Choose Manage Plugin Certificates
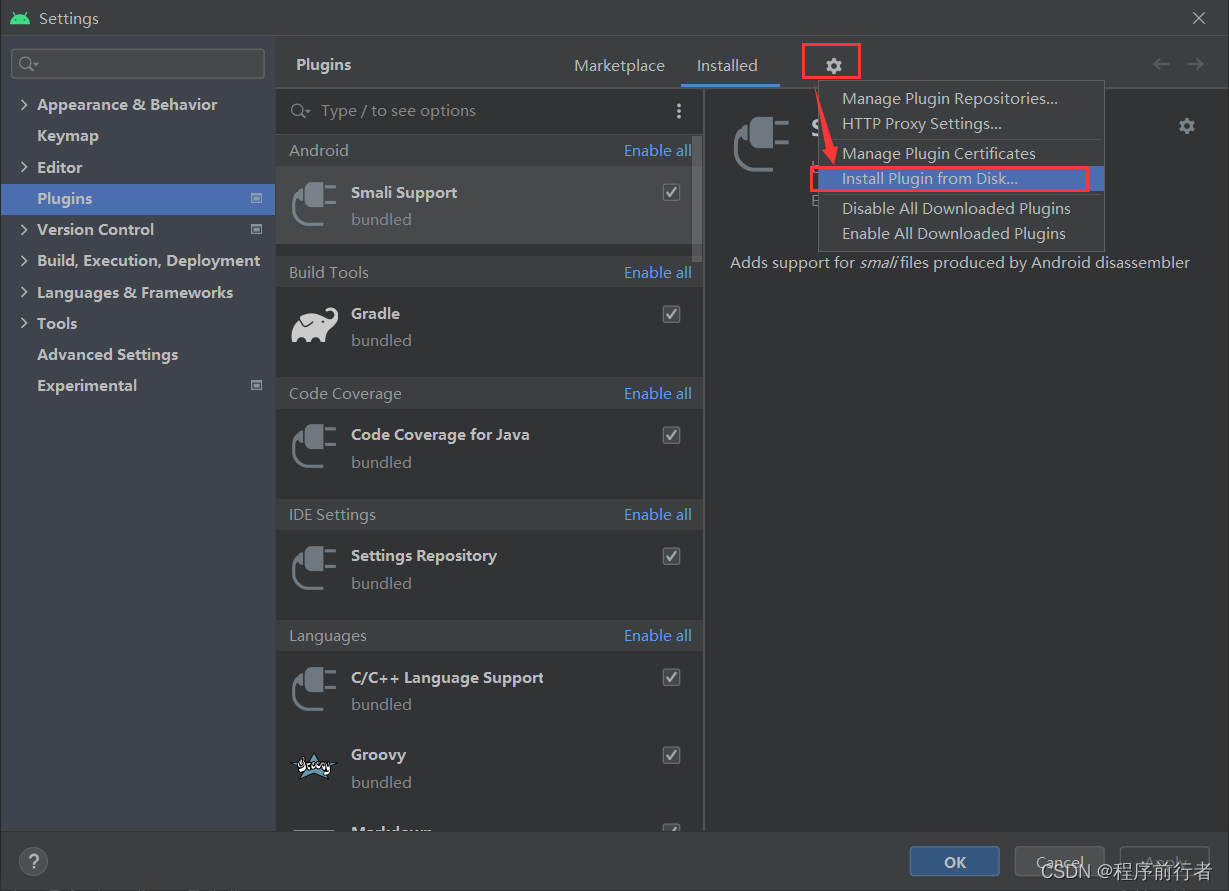Image resolution: width=1229 pixels, height=891 pixels. pyautogui.click(x=961, y=153)
